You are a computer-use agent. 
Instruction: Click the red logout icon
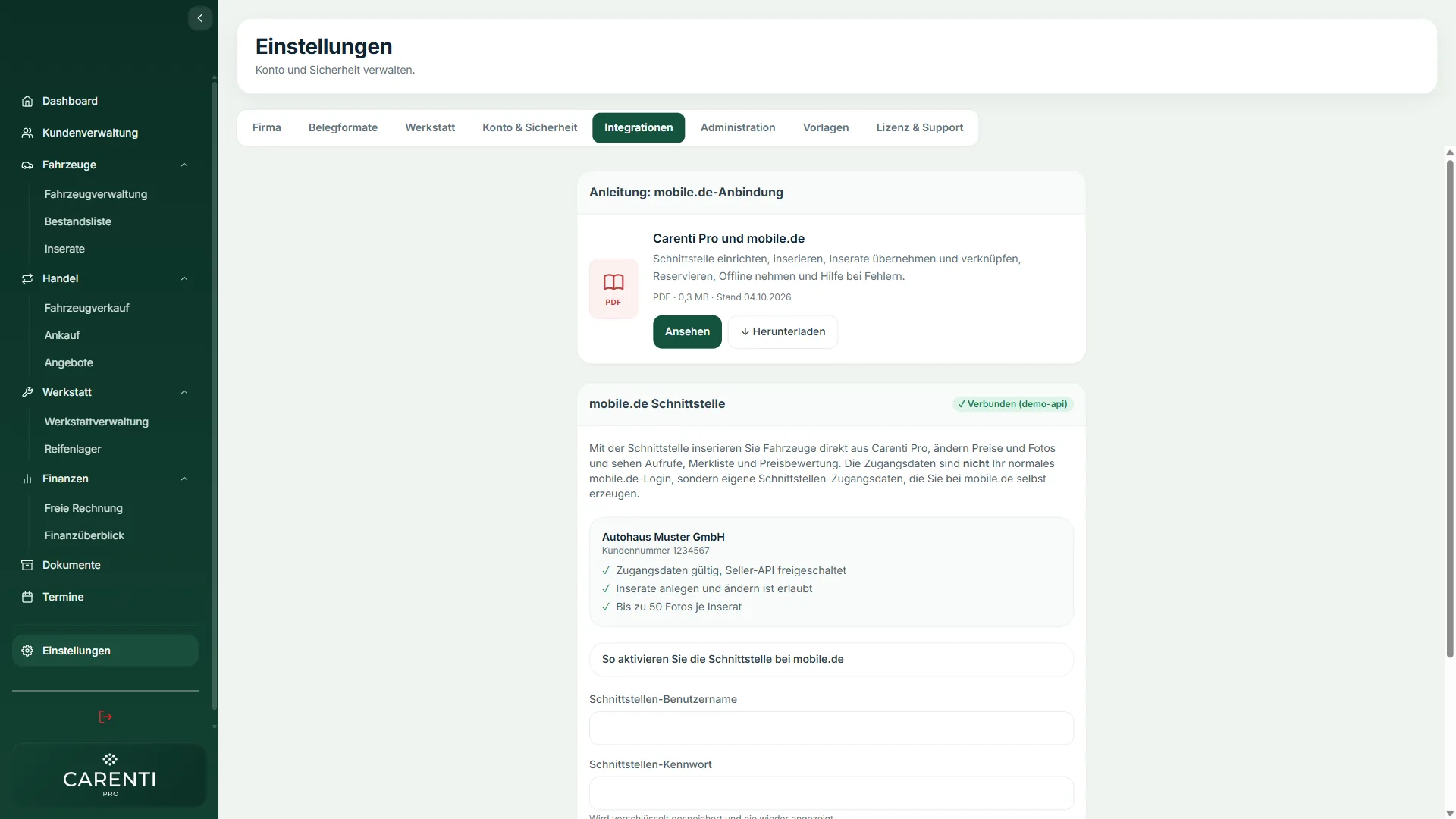(105, 717)
